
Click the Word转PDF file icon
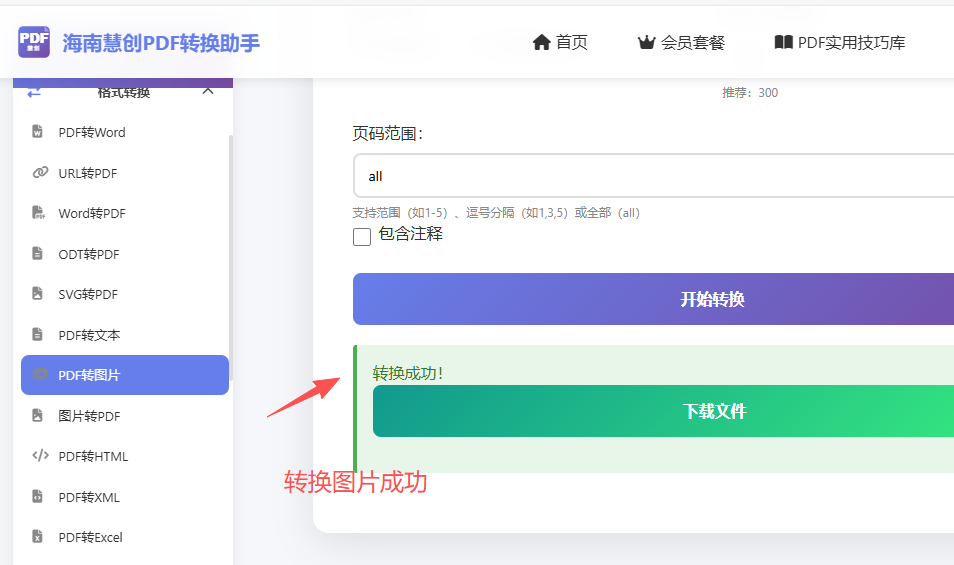pos(38,212)
